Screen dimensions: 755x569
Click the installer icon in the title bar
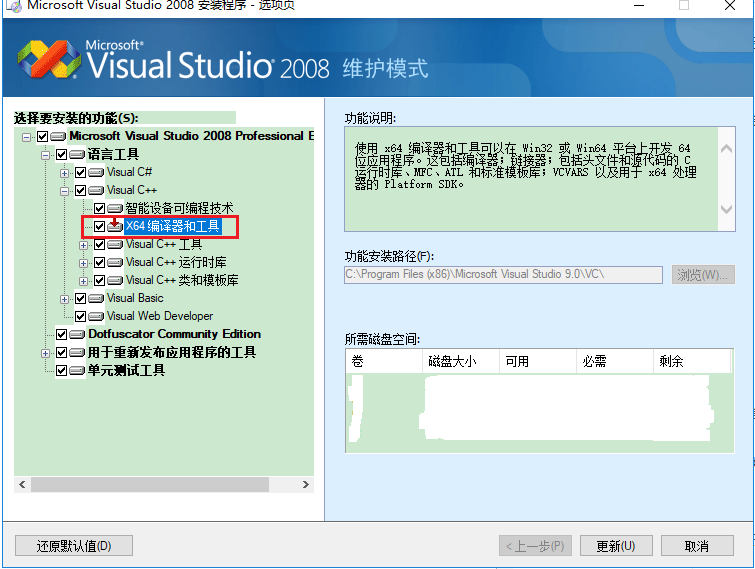coord(13,6)
